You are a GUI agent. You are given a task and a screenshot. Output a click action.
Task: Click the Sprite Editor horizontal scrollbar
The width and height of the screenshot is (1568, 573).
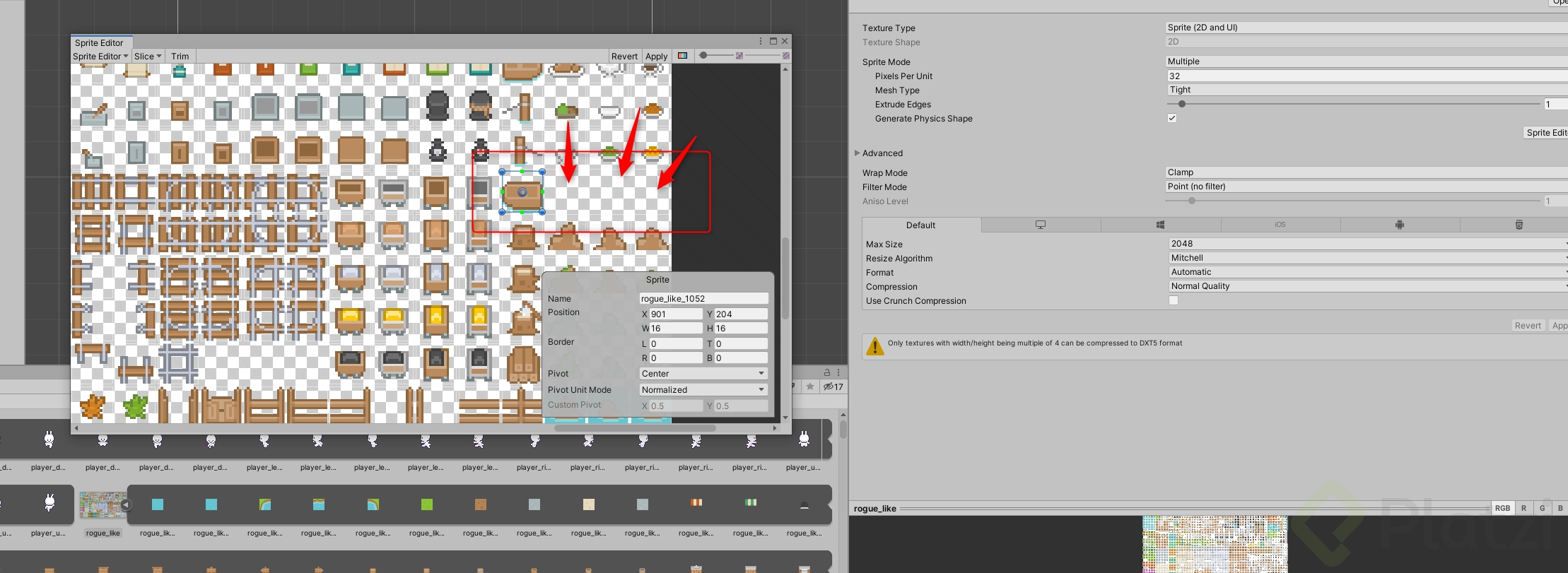click(635, 428)
